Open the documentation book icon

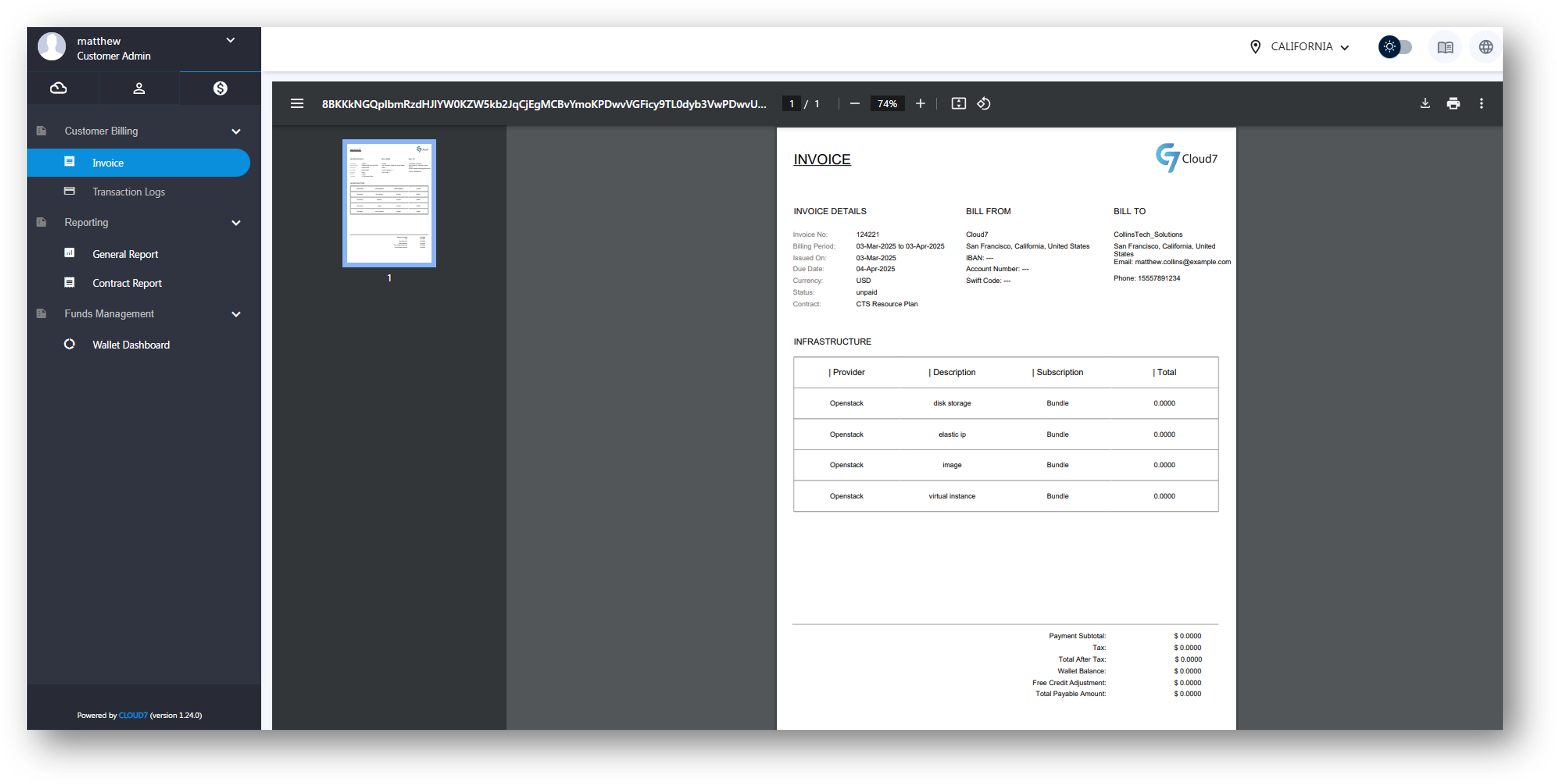coord(1444,47)
